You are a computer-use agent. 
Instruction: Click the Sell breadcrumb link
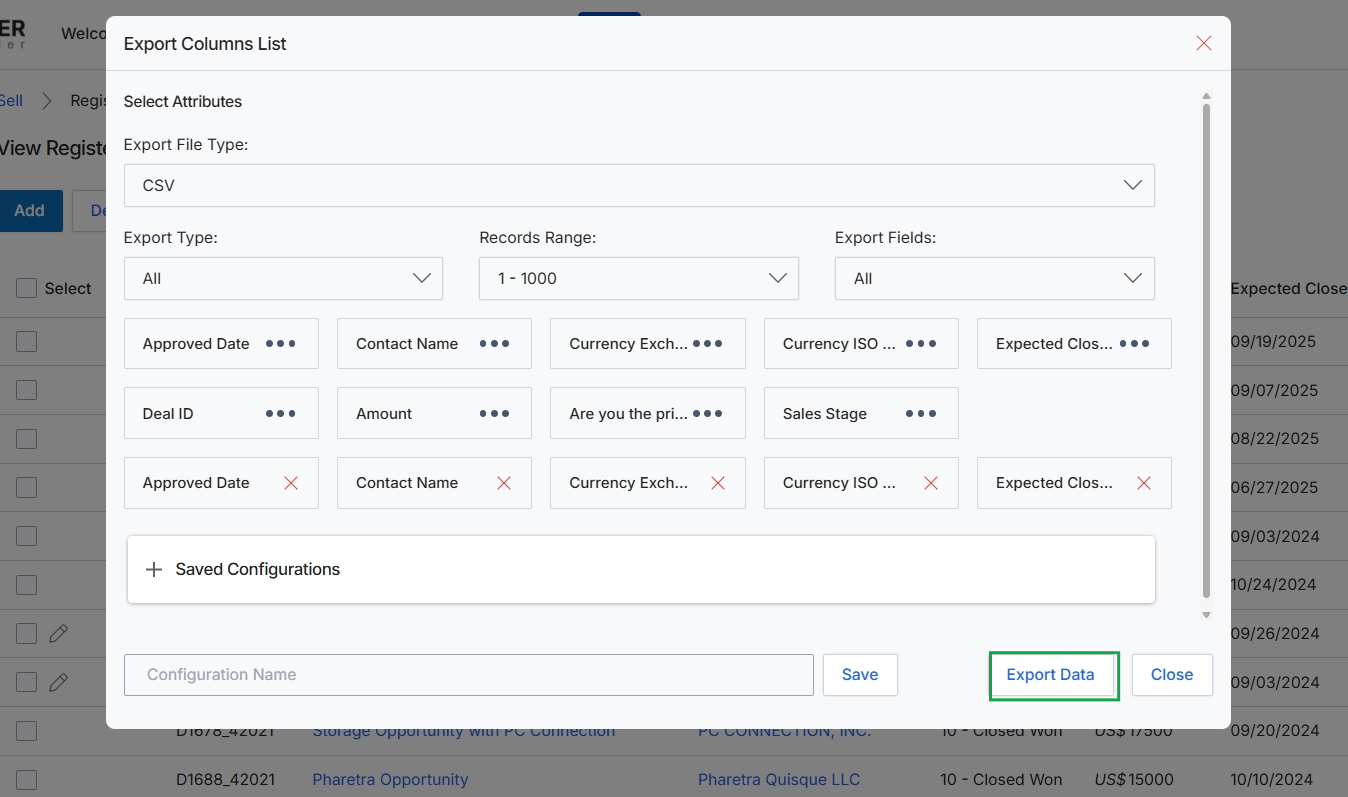[x=11, y=101]
